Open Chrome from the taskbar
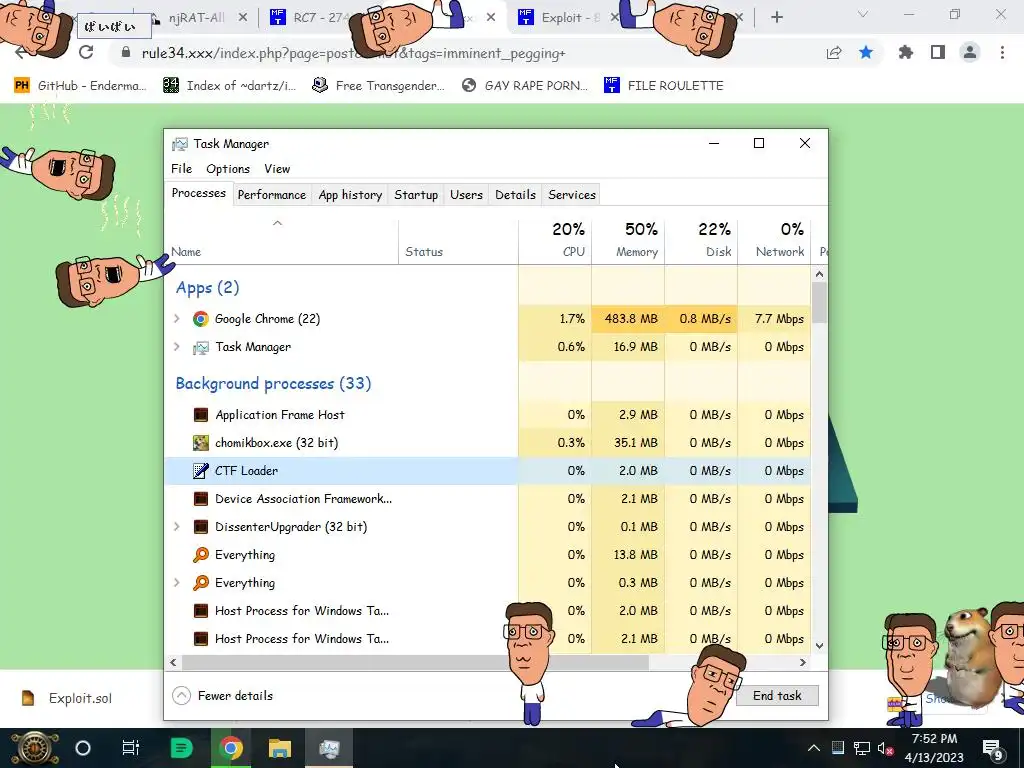This screenshot has width=1024, height=768. click(231, 748)
